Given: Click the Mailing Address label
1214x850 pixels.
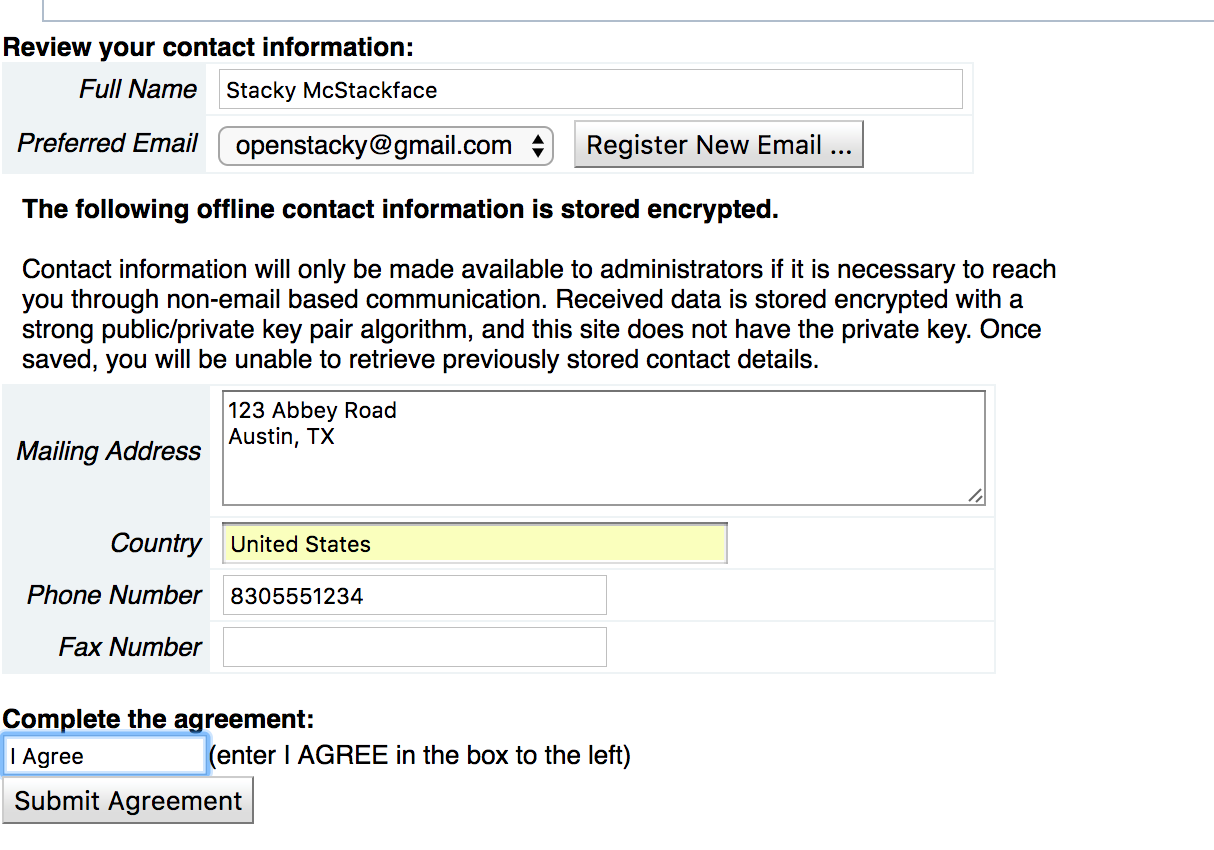Looking at the screenshot, I should [x=109, y=452].
